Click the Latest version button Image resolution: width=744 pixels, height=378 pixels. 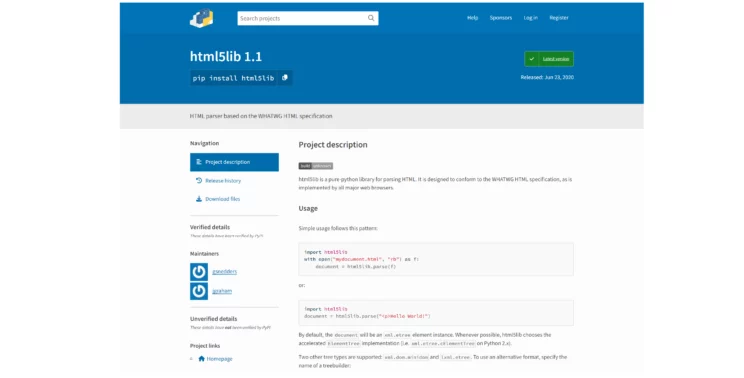click(549, 59)
